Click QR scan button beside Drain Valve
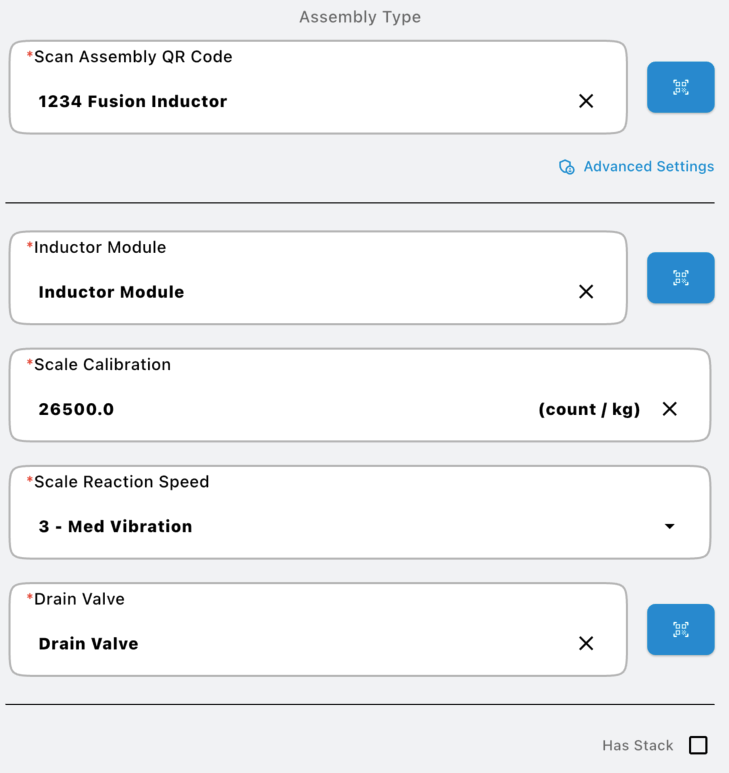Image resolution: width=729 pixels, height=773 pixels. click(x=680, y=629)
